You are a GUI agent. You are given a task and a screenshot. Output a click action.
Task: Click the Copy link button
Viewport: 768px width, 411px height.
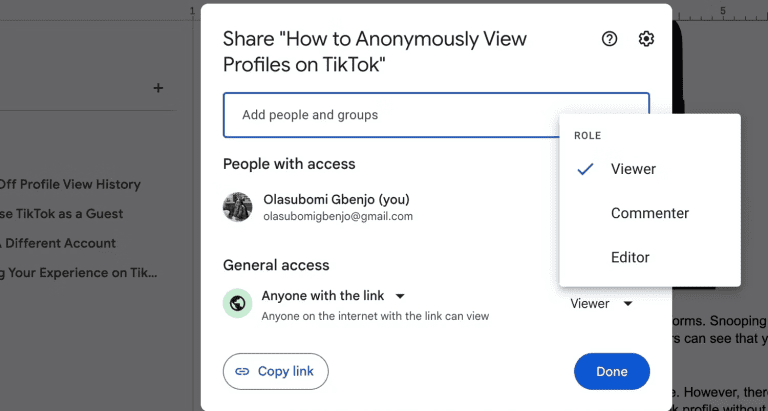(276, 371)
